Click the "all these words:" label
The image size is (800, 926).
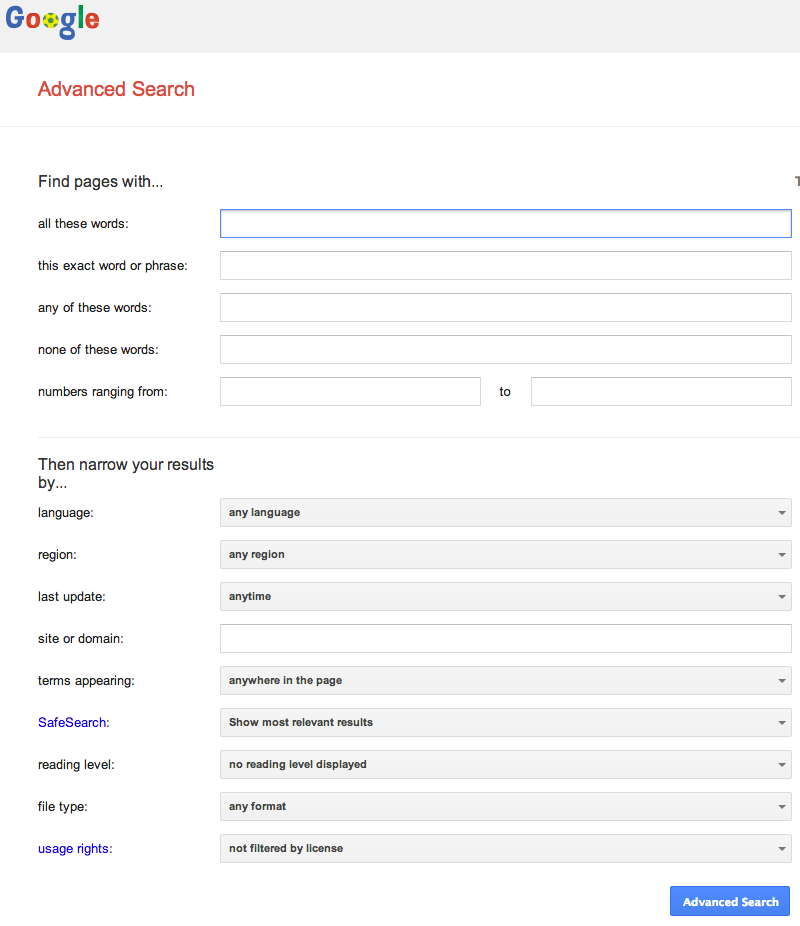tap(83, 224)
